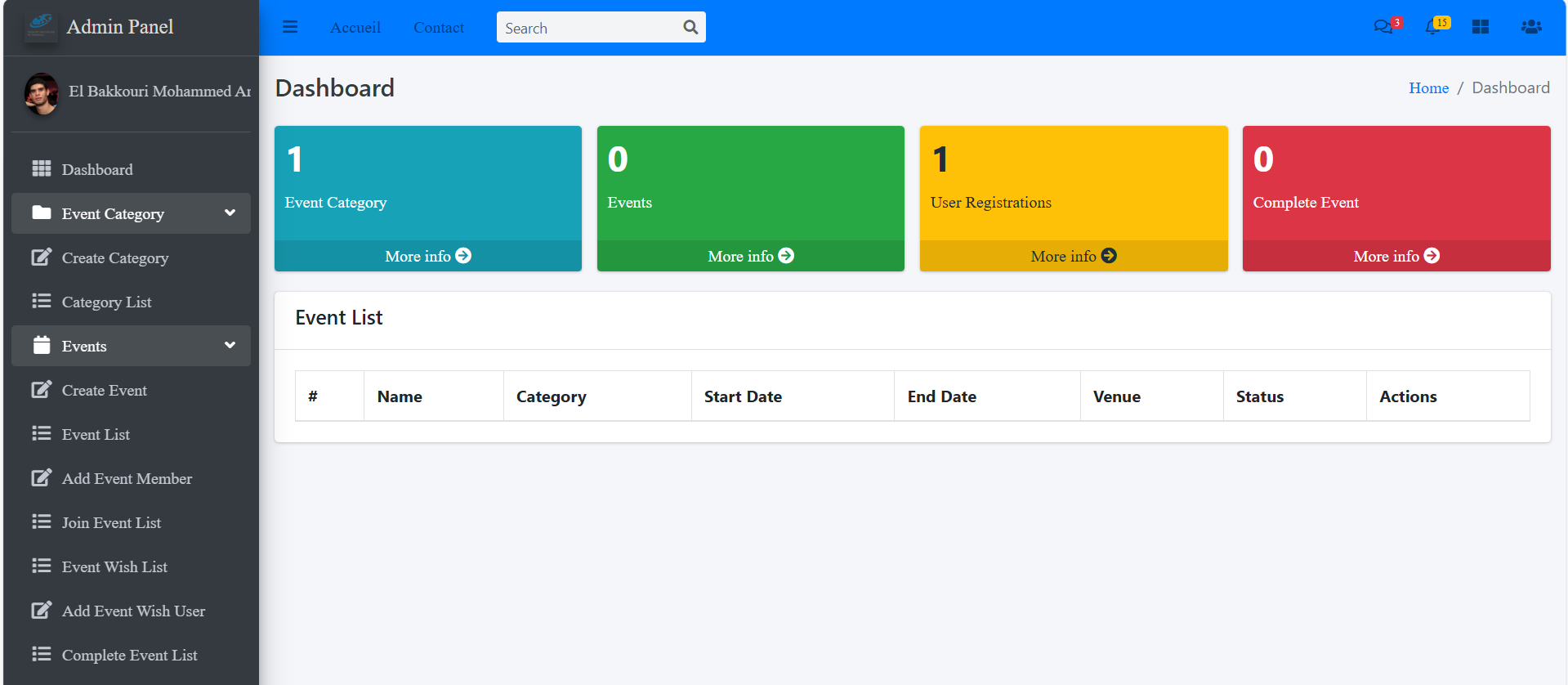
Task: Click the users group icon in navbar
Action: [x=1530, y=27]
